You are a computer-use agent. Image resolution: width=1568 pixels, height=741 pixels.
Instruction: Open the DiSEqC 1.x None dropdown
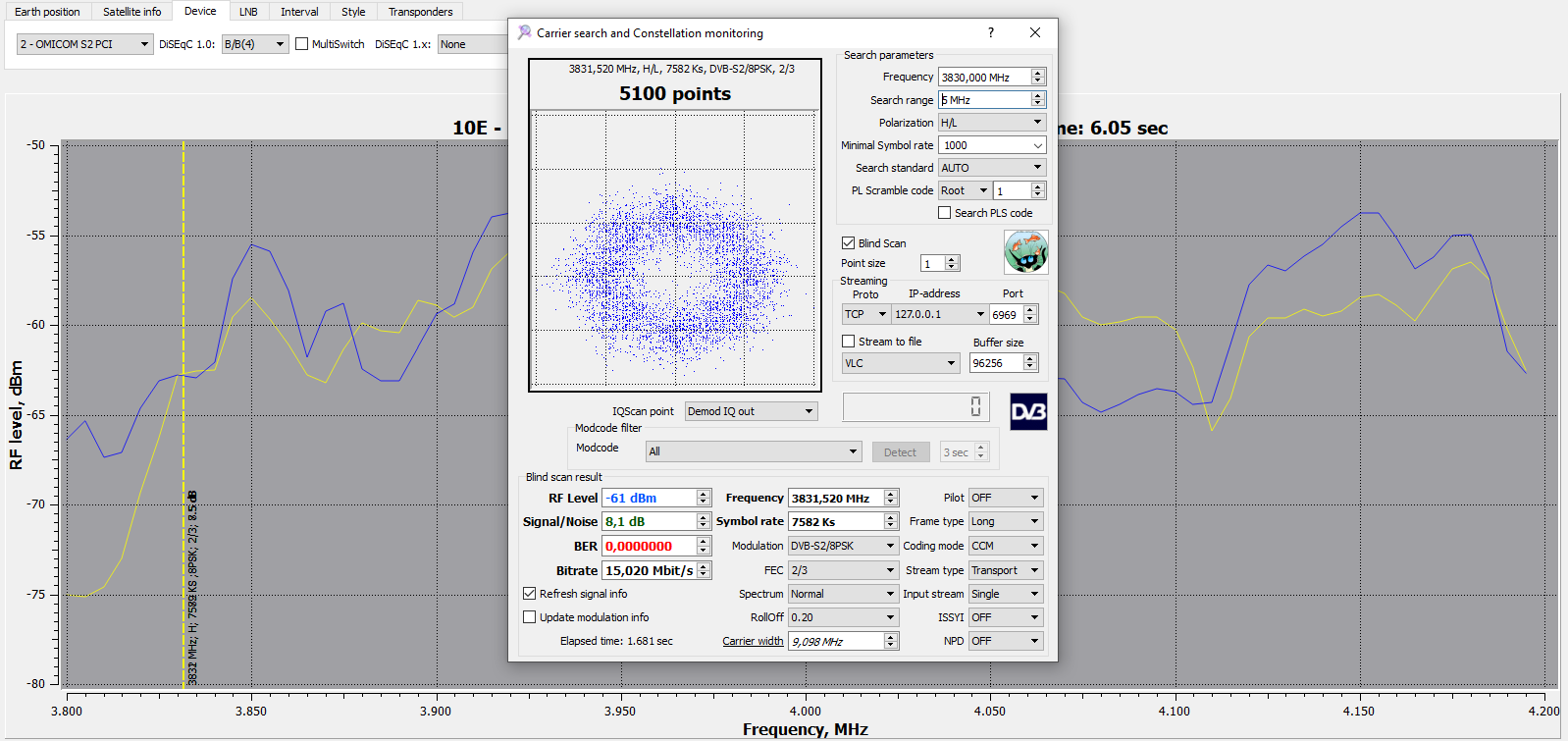click(x=471, y=44)
